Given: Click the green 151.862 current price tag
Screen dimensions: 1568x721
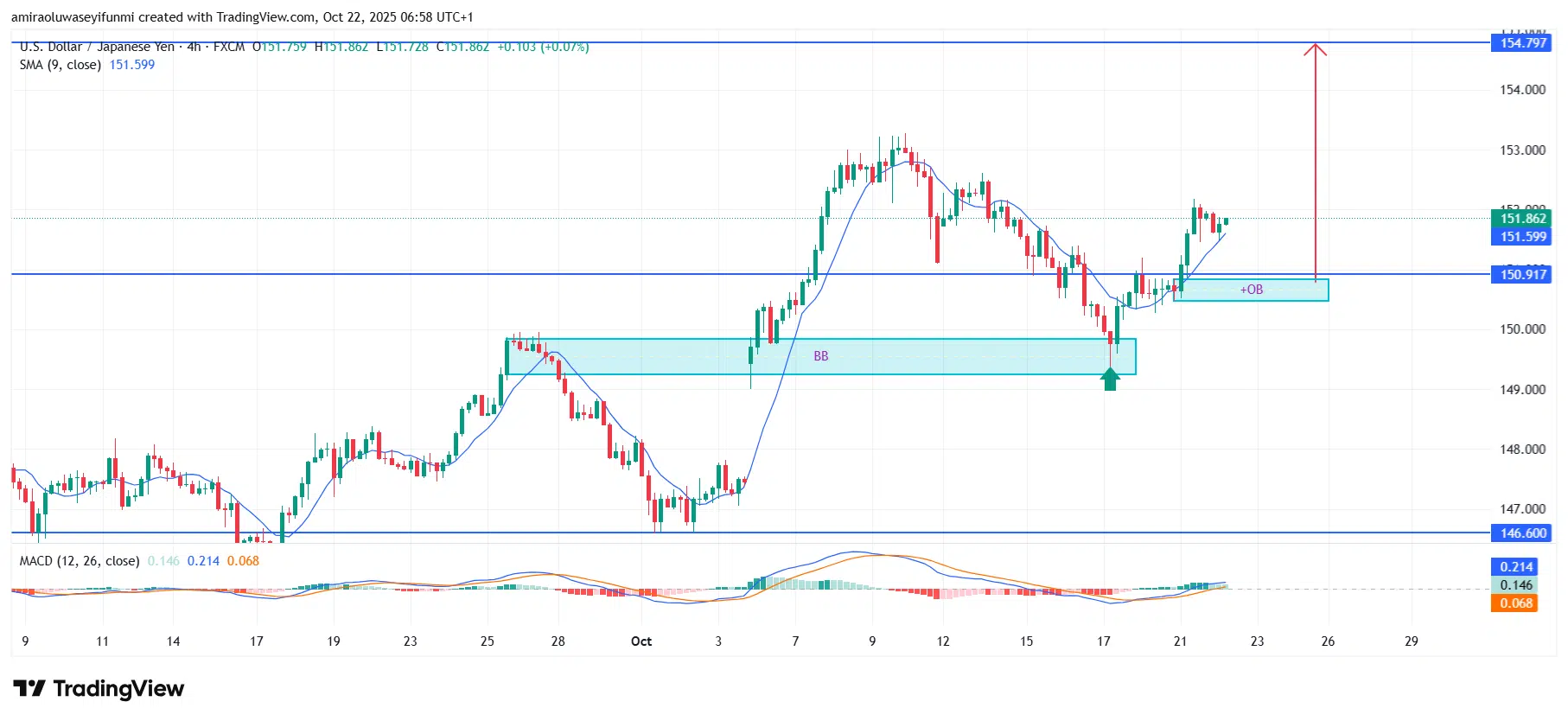Looking at the screenshot, I should coord(1521,219).
